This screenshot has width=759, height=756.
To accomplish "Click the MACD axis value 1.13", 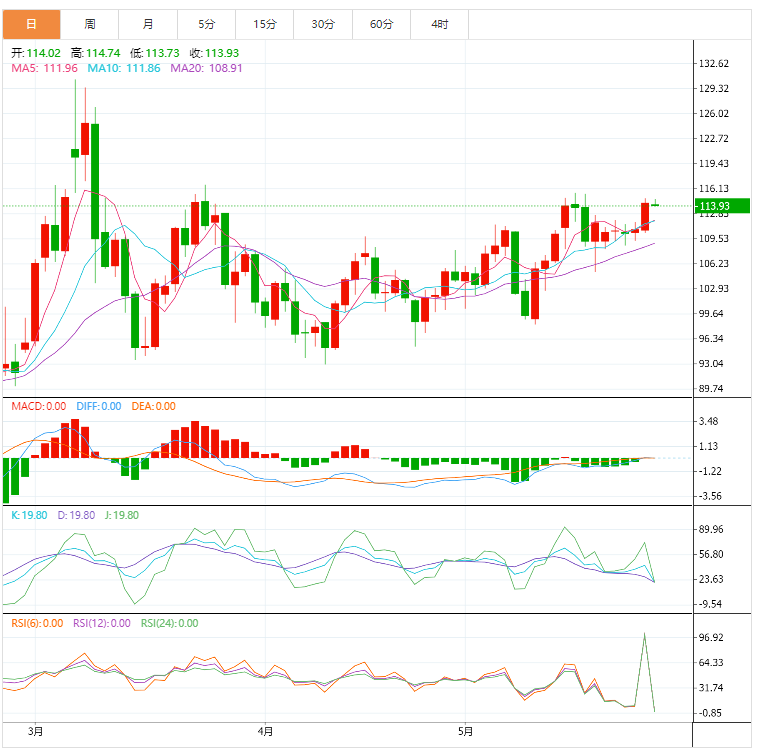I will [x=708, y=446].
